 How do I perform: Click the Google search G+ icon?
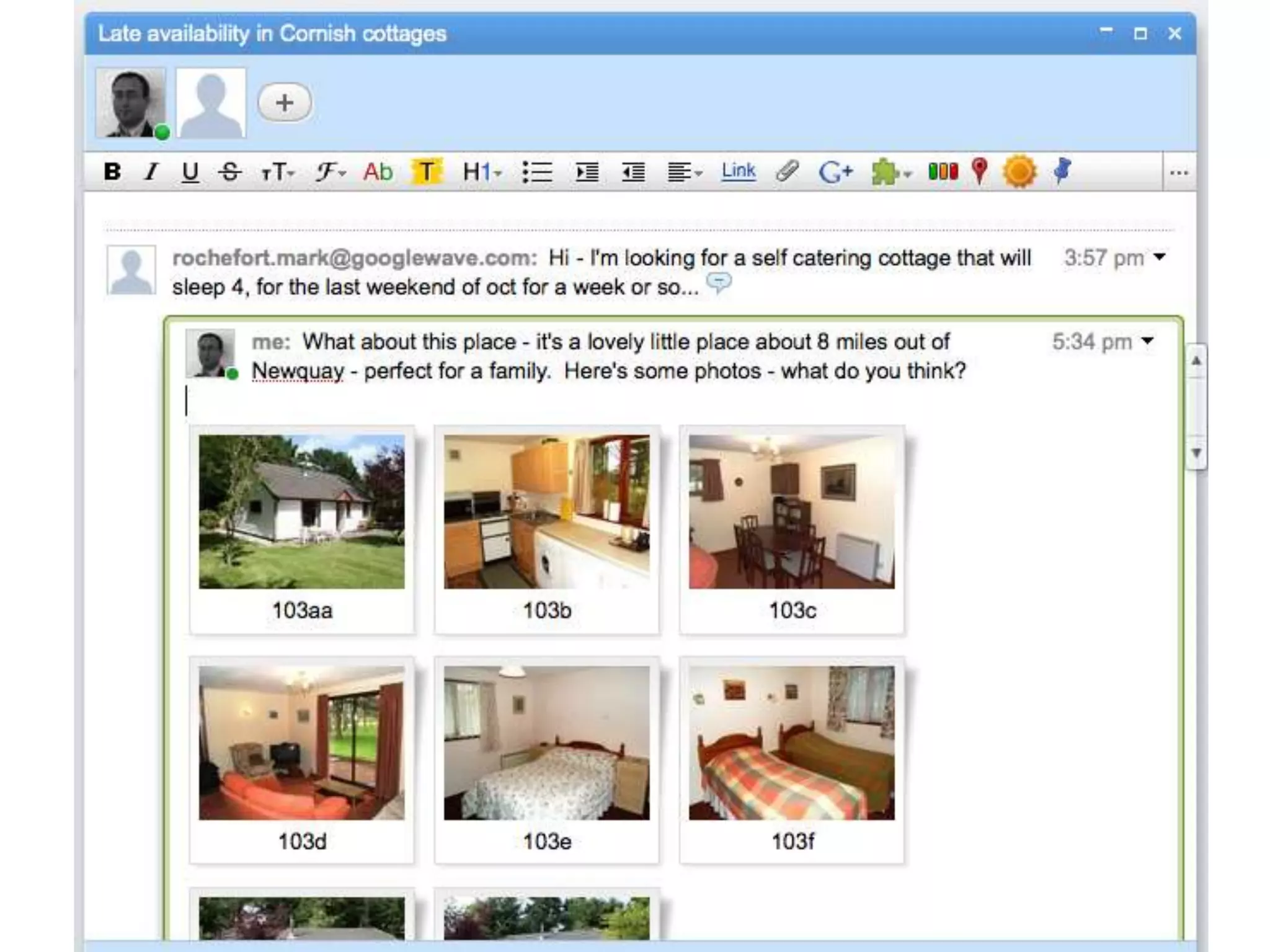tap(835, 172)
